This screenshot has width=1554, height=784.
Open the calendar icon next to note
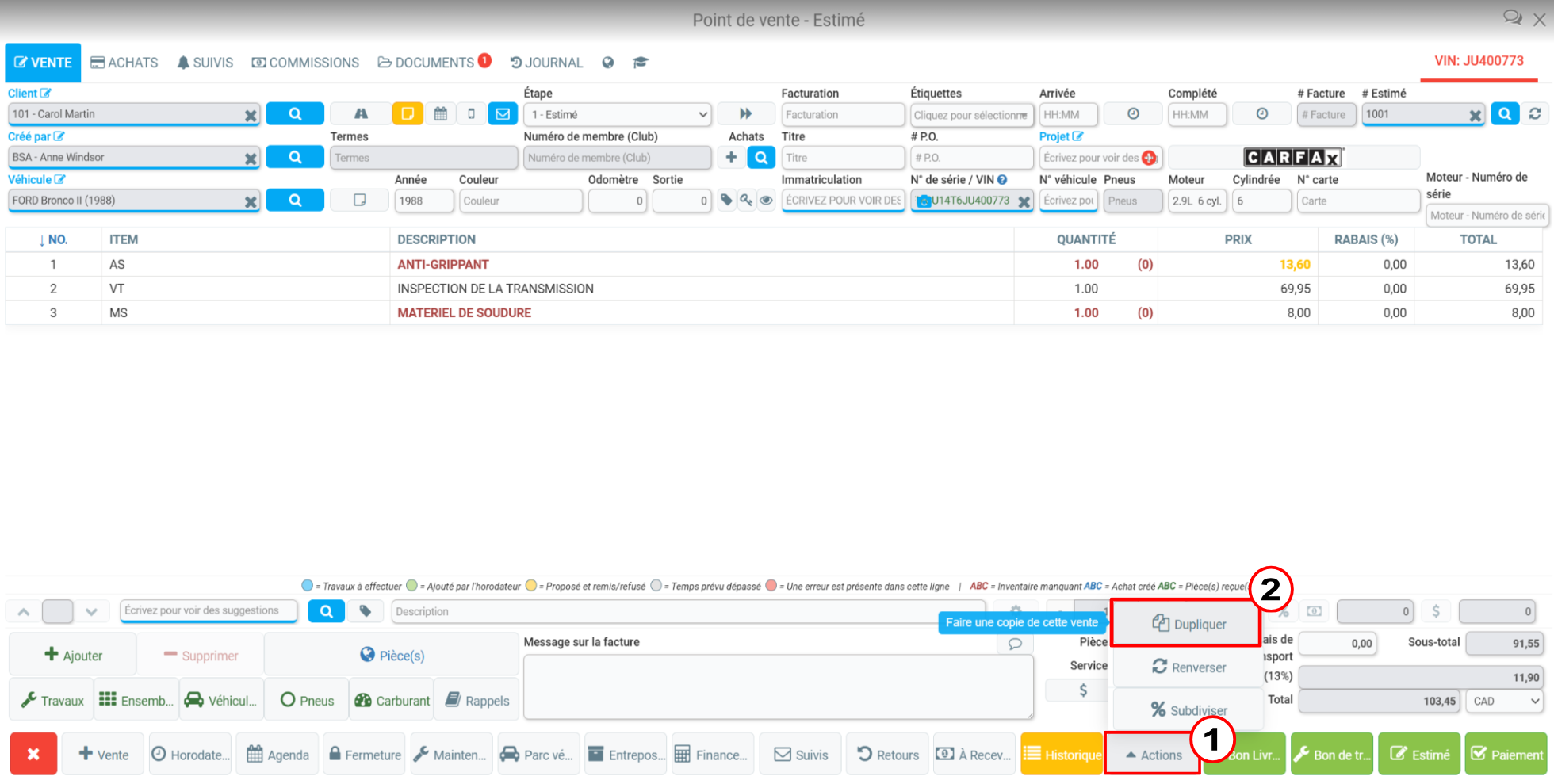point(440,114)
